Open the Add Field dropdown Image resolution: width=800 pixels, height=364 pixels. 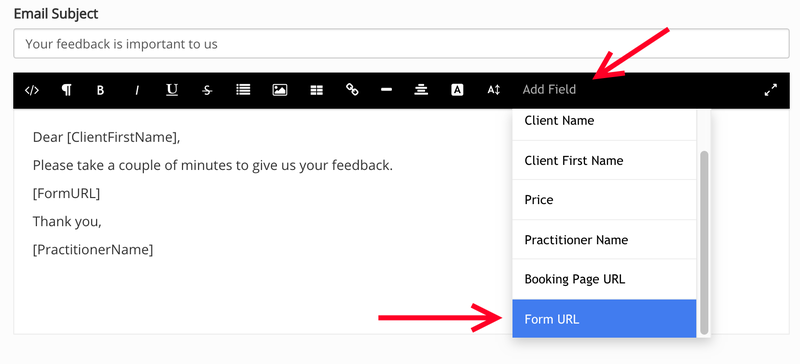click(549, 90)
